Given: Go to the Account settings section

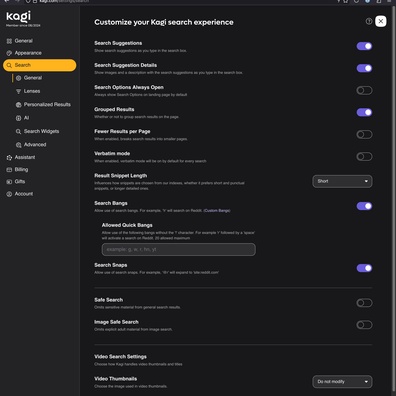Looking at the screenshot, I should [24, 194].
